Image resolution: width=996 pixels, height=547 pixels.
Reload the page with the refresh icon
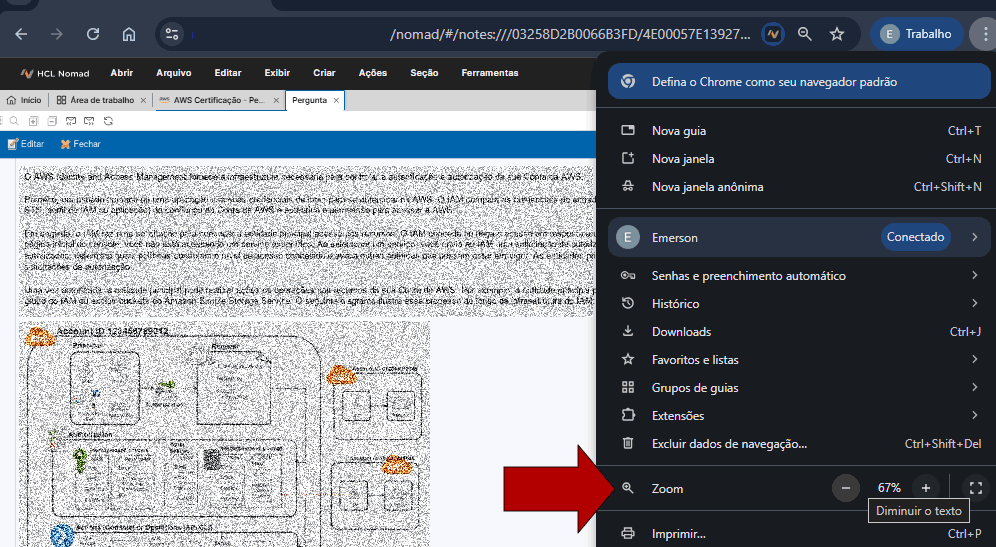[93, 34]
